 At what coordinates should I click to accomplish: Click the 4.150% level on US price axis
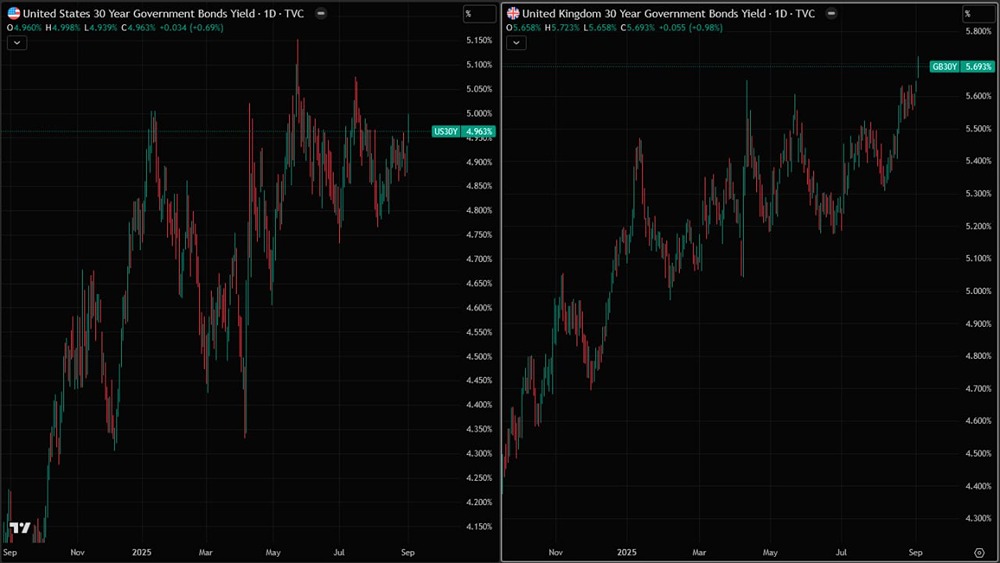tap(479, 527)
